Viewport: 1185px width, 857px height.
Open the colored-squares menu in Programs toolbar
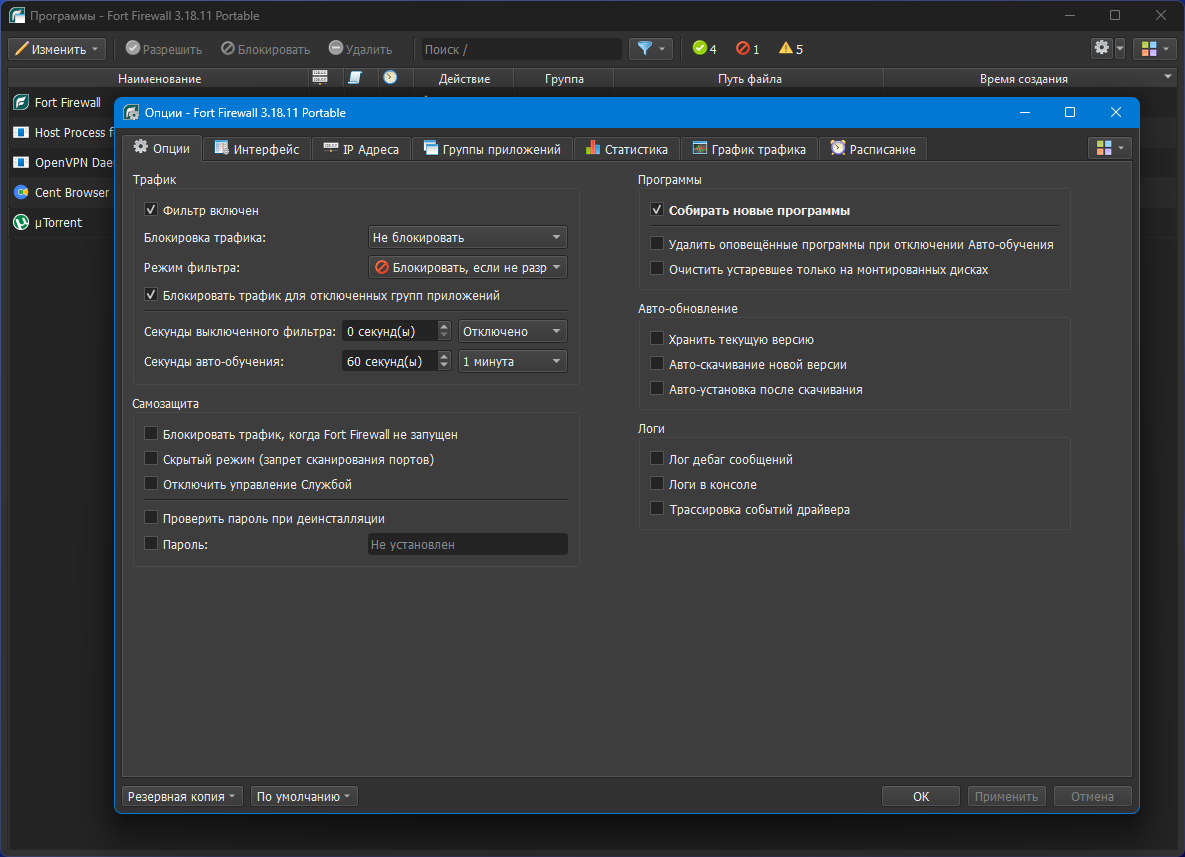pyautogui.click(x=1154, y=49)
